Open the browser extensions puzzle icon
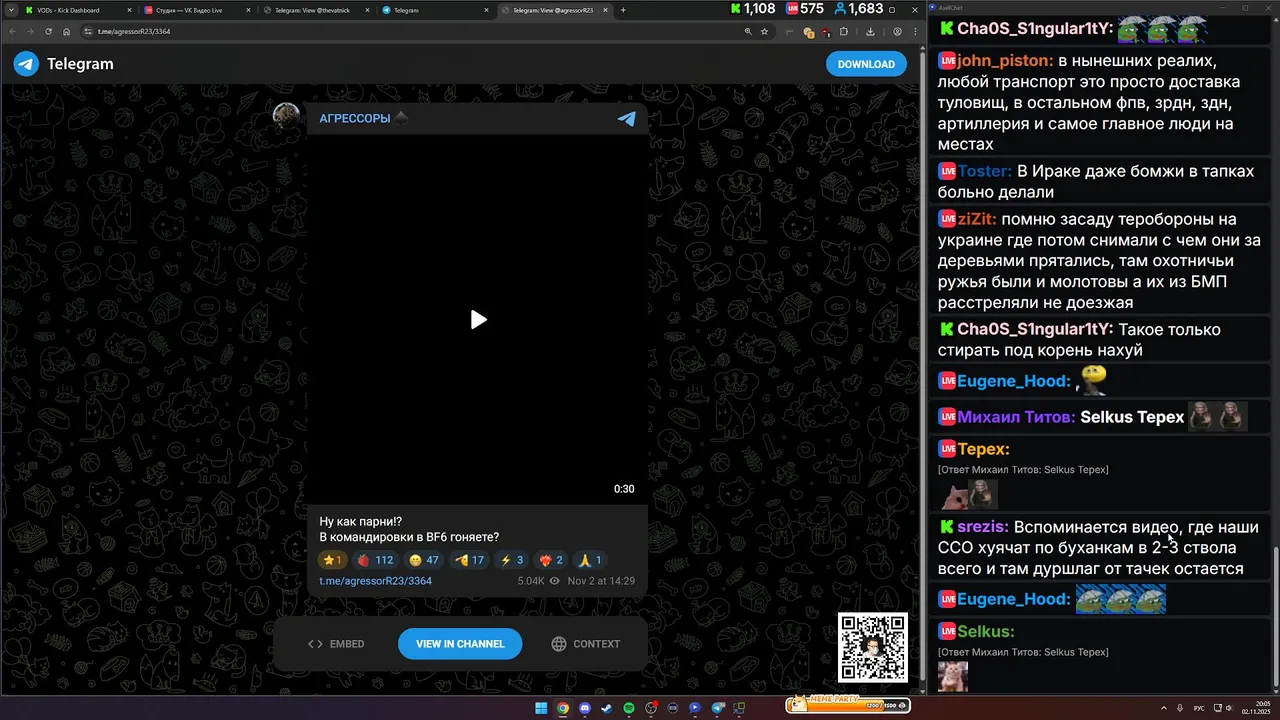1280x720 pixels. [844, 31]
